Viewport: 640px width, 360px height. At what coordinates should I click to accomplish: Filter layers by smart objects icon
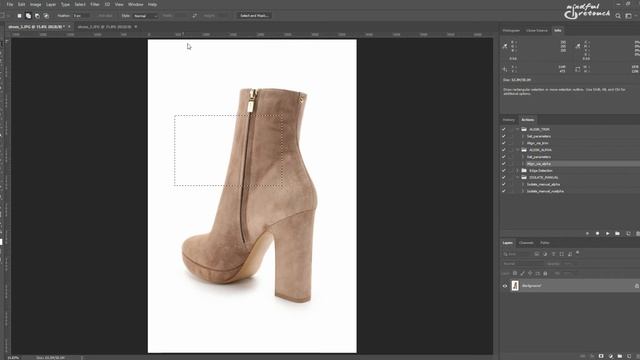[x=570, y=254]
